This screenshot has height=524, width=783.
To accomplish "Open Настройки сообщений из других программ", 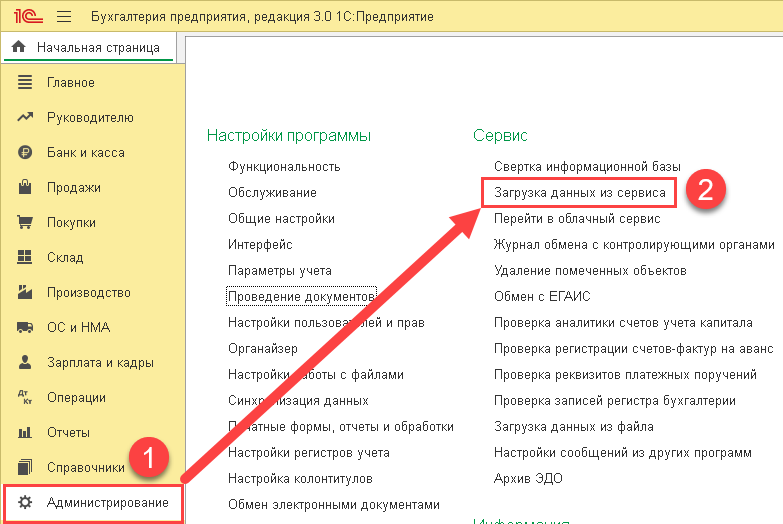I will coord(622,453).
